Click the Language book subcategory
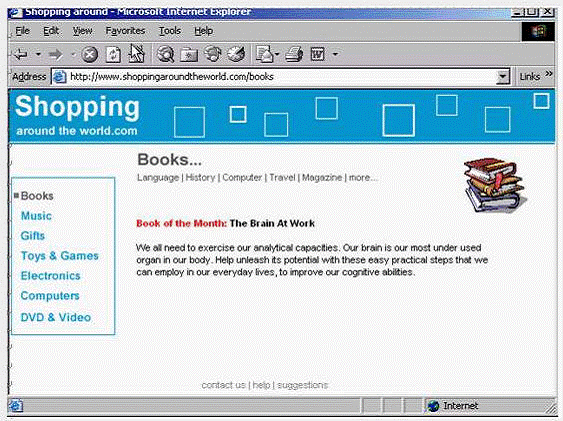Screen dimensions: 563x421 coord(158,178)
